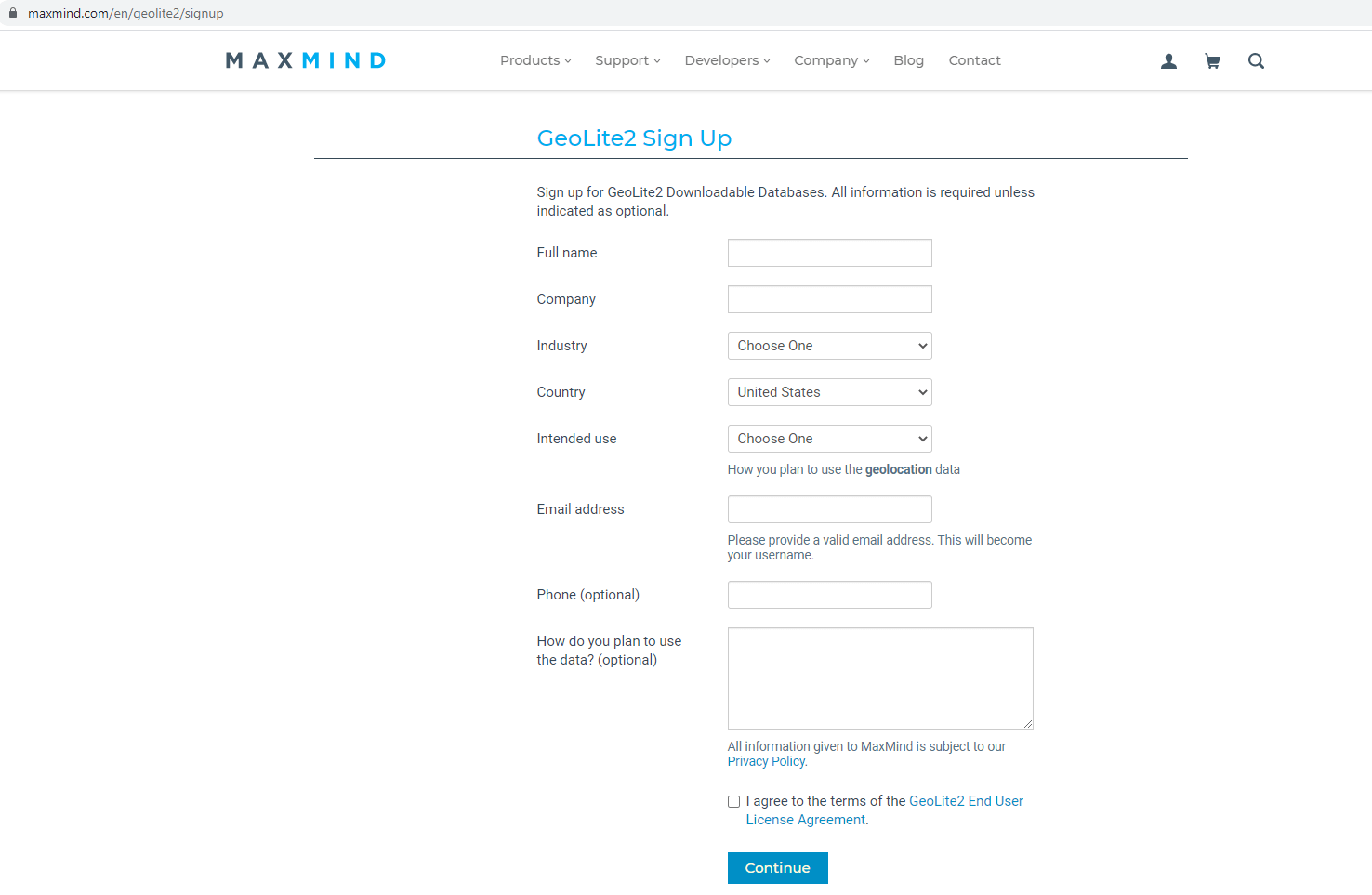Expand the Products menu
1372x895 pixels.
[534, 59]
